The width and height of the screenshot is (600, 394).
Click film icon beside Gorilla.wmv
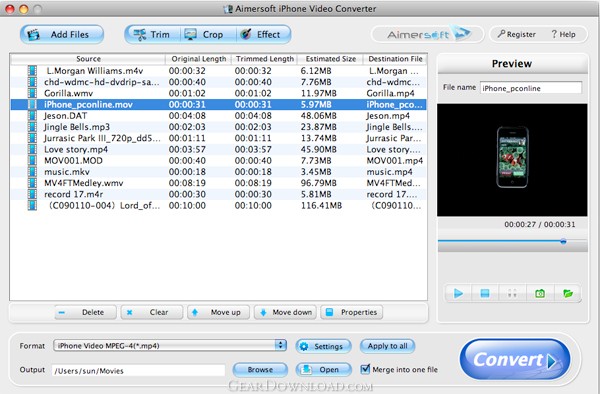33,93
